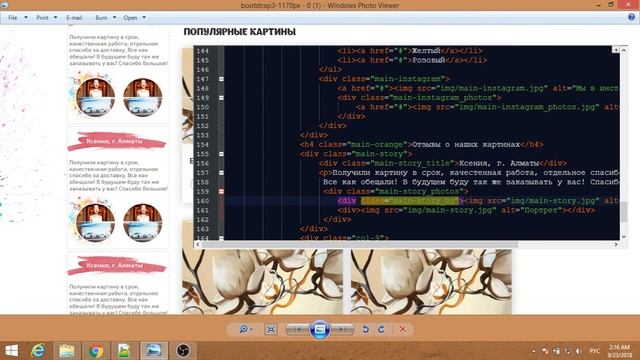Click the bottom Ксения, г. Алматы banner
The width and height of the screenshot is (640, 360).
pyautogui.click(x=117, y=265)
